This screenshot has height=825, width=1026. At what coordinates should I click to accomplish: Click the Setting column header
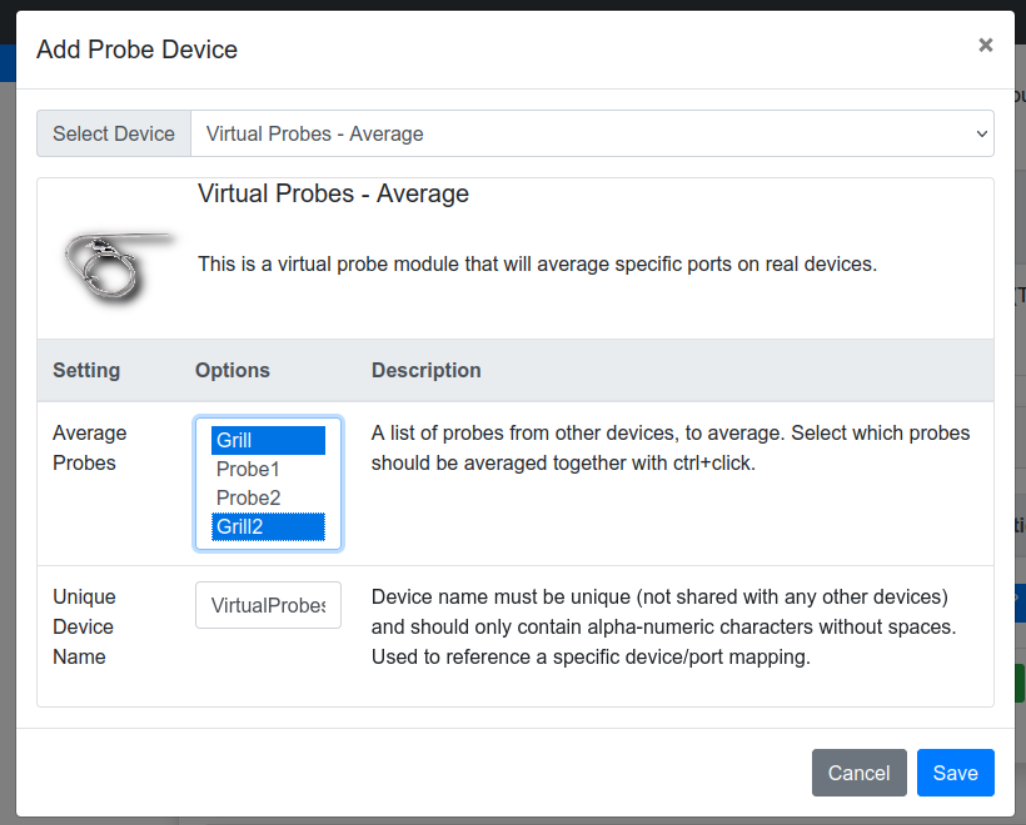click(86, 370)
